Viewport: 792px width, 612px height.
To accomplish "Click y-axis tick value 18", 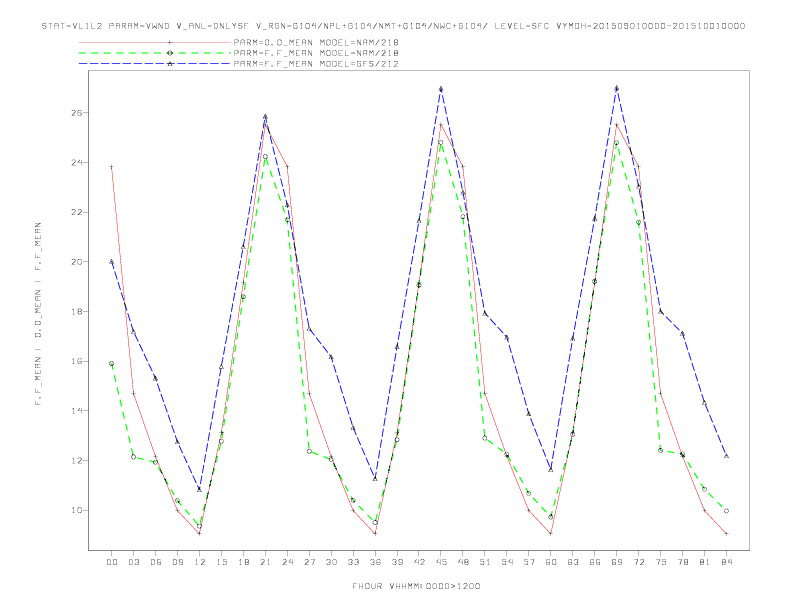I will [77, 312].
